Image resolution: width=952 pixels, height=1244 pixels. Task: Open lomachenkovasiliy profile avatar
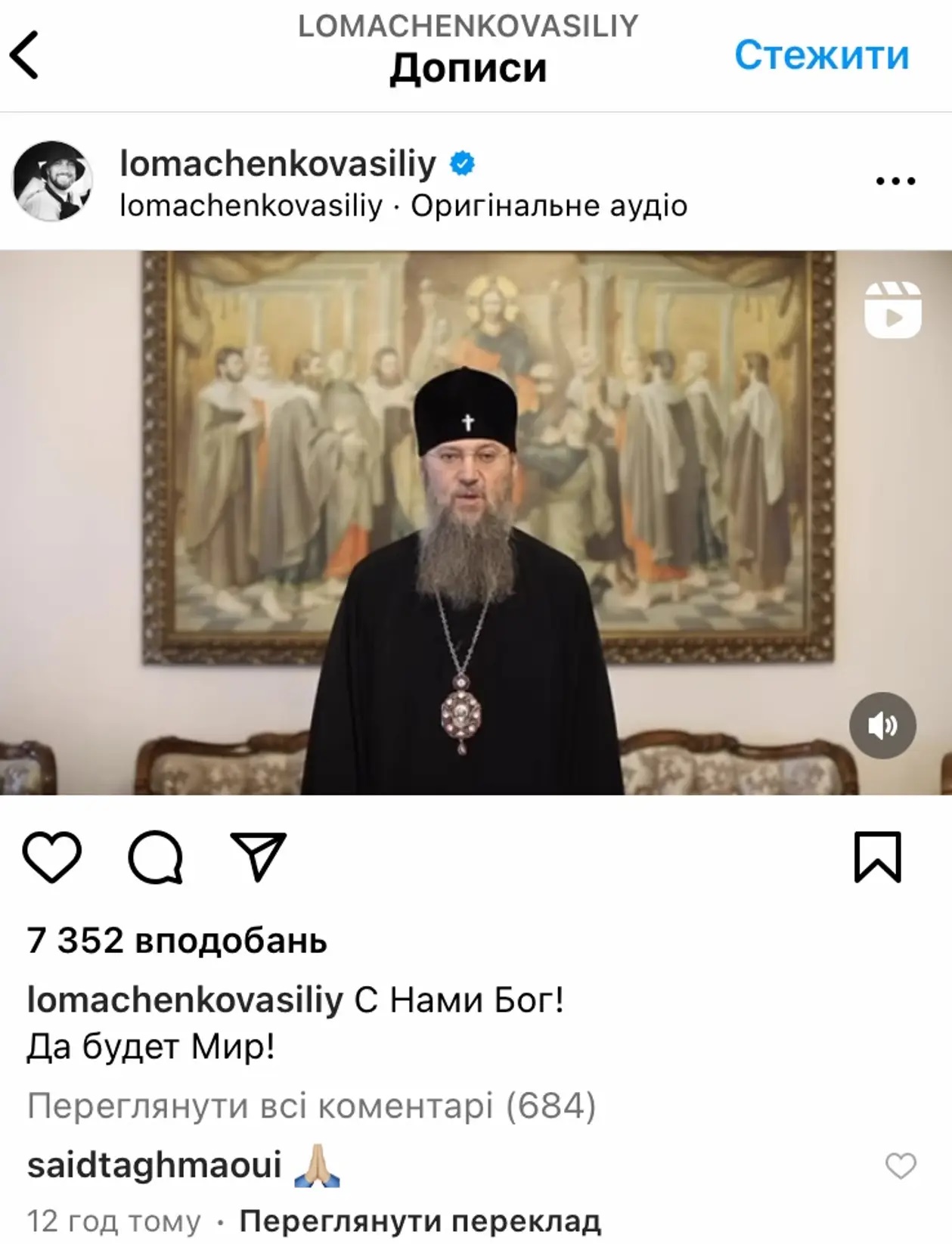pos(52,181)
